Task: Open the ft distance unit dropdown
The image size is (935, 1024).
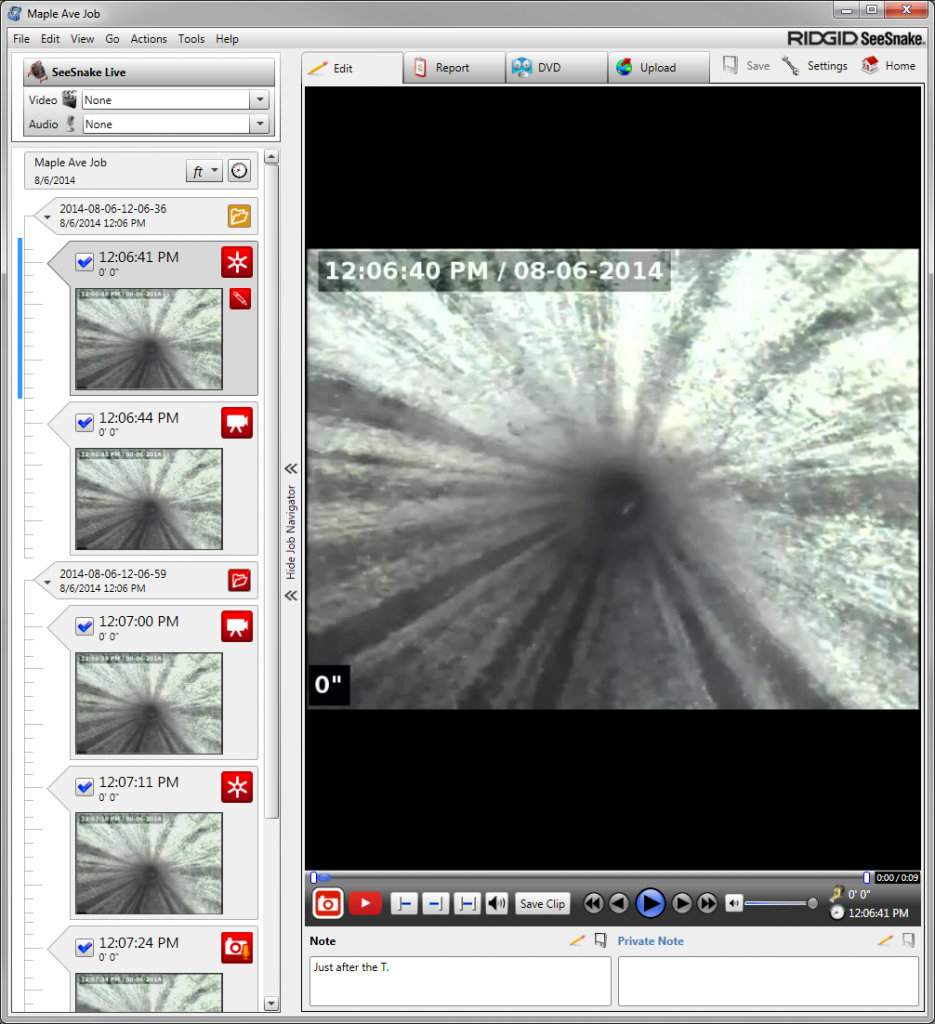Action: pyautogui.click(x=204, y=171)
